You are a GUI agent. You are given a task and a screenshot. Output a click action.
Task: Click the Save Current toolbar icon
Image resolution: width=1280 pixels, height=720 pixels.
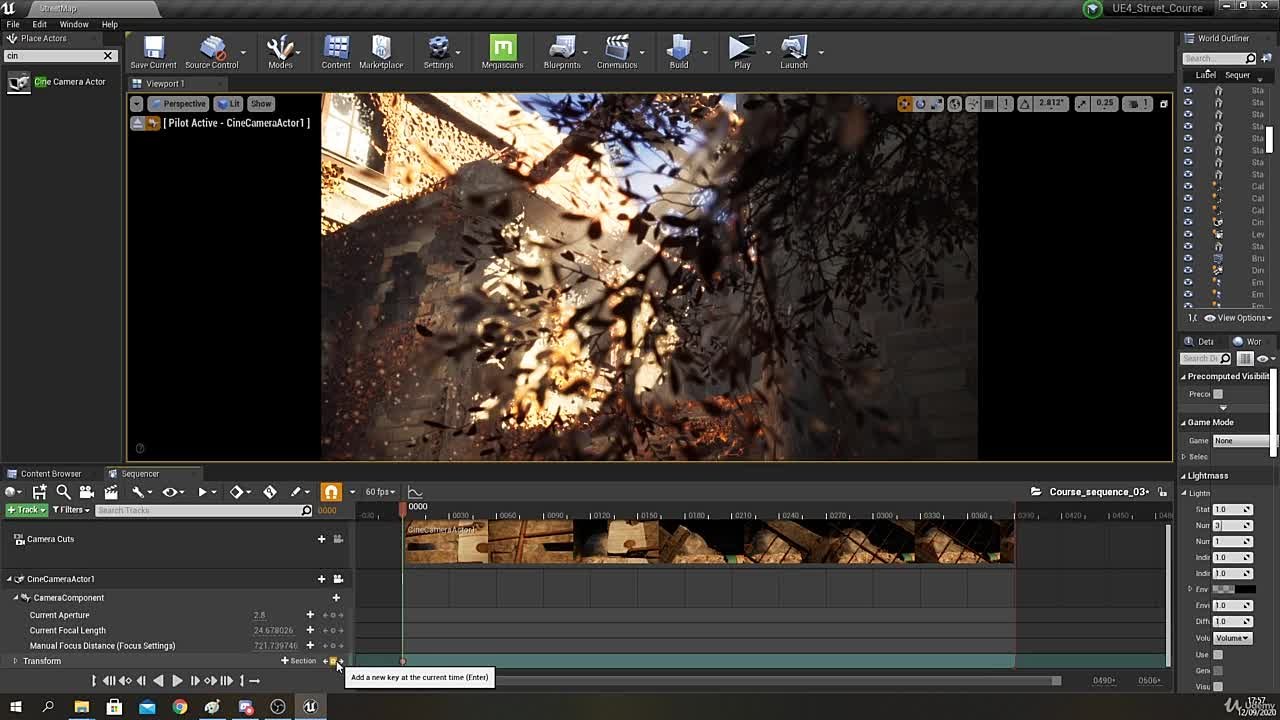(x=153, y=52)
